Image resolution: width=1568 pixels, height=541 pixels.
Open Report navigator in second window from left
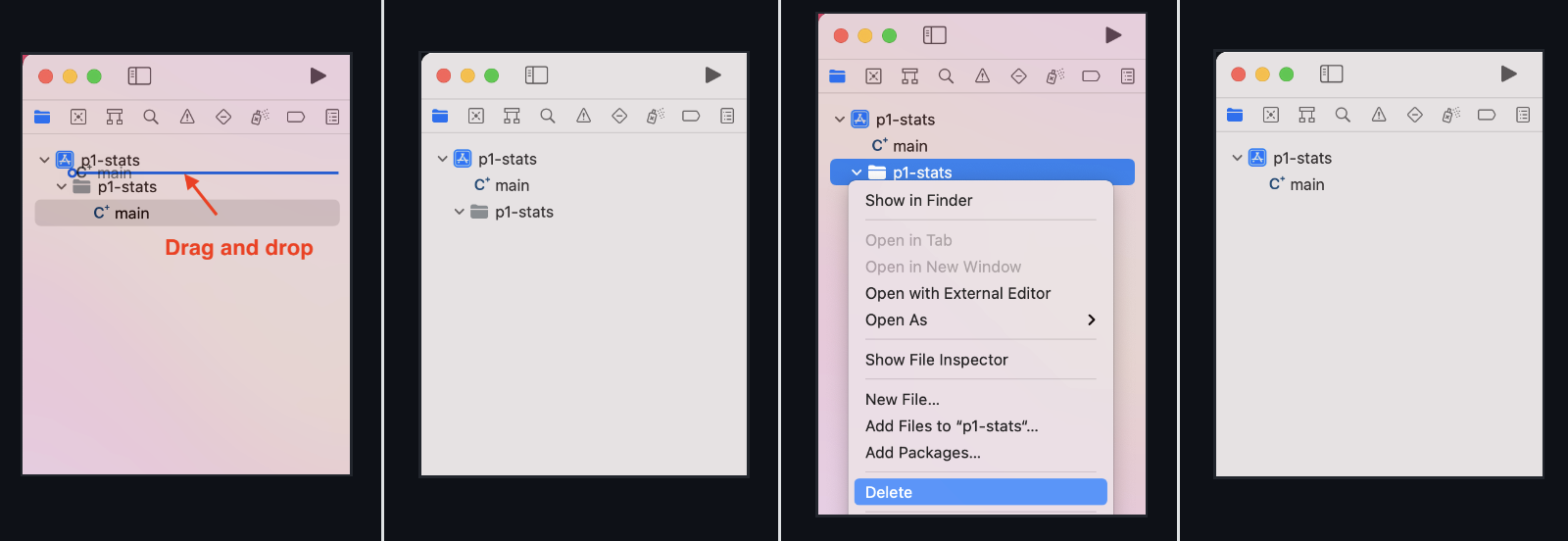(727, 116)
